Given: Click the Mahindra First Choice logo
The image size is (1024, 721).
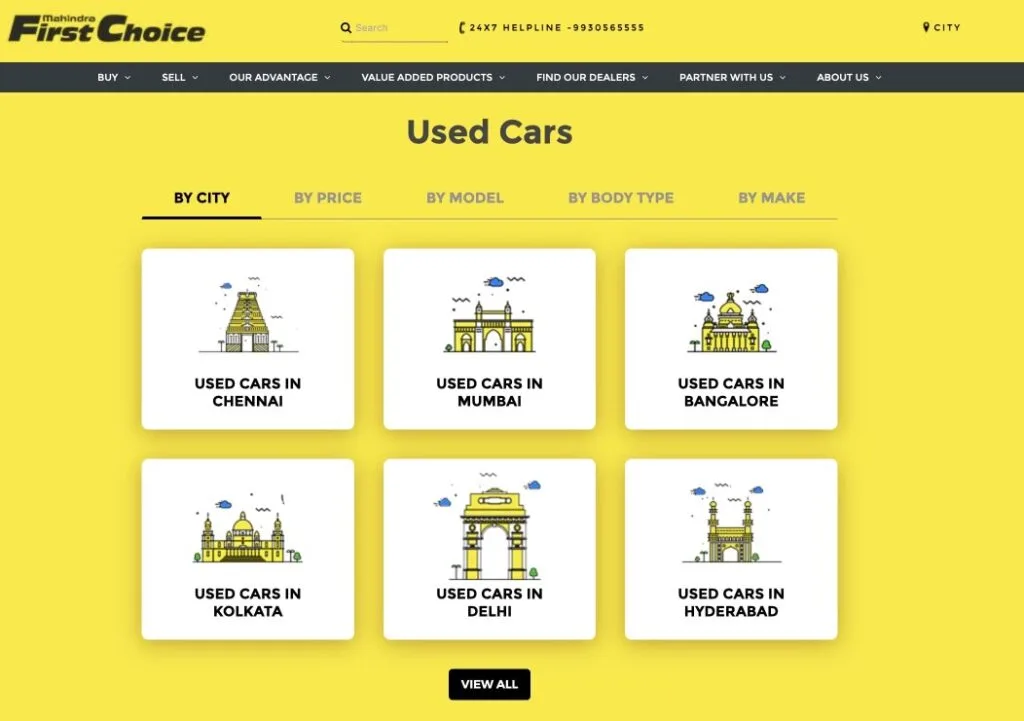Looking at the screenshot, I should 107,29.
